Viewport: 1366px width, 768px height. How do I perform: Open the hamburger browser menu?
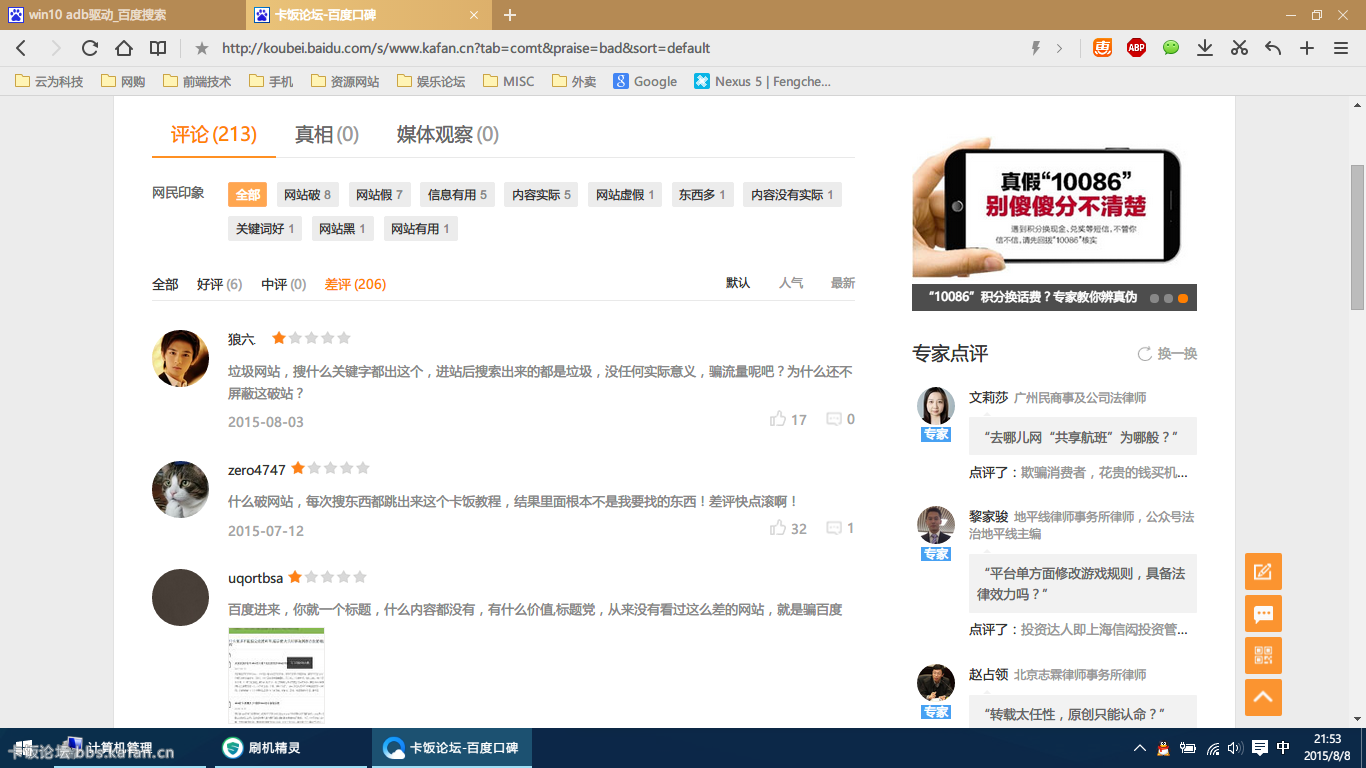(x=1341, y=48)
